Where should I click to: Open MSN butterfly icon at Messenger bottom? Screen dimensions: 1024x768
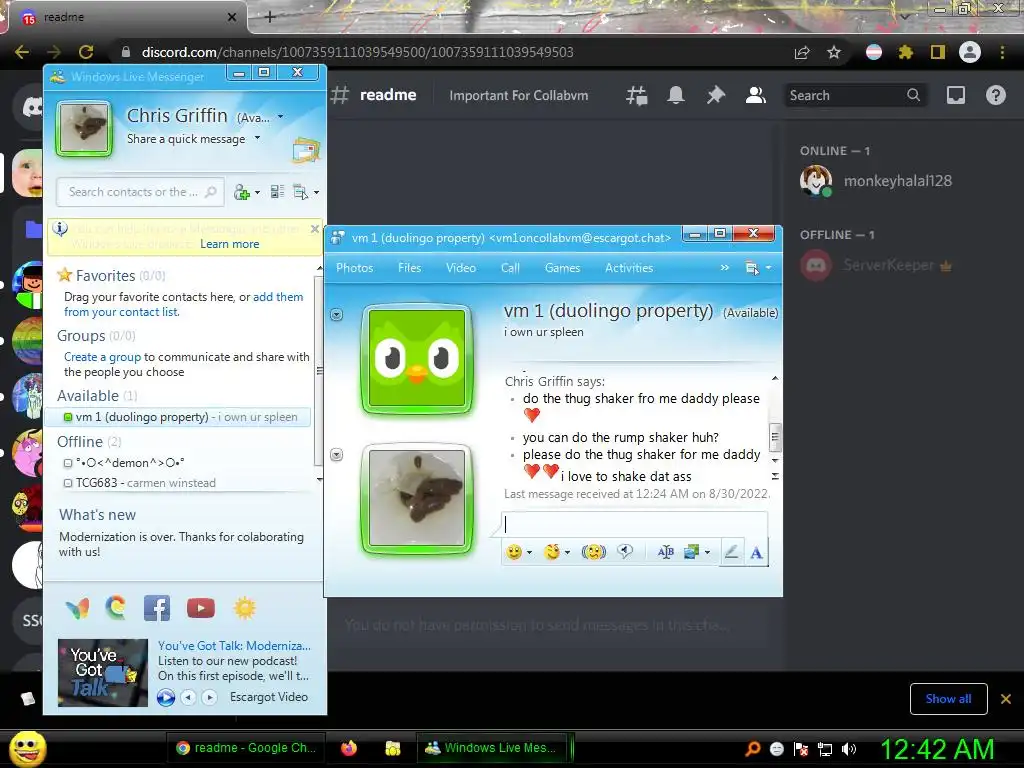click(77, 609)
